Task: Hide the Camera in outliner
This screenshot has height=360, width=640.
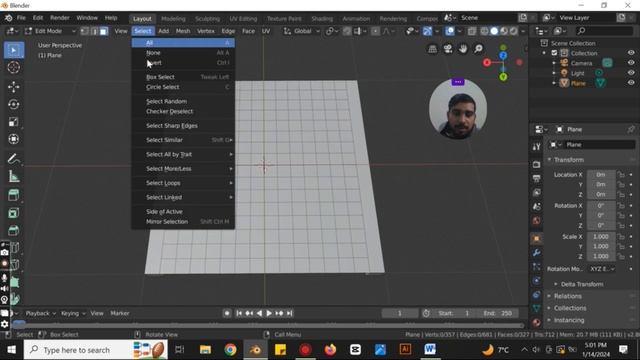Action: tap(631, 63)
